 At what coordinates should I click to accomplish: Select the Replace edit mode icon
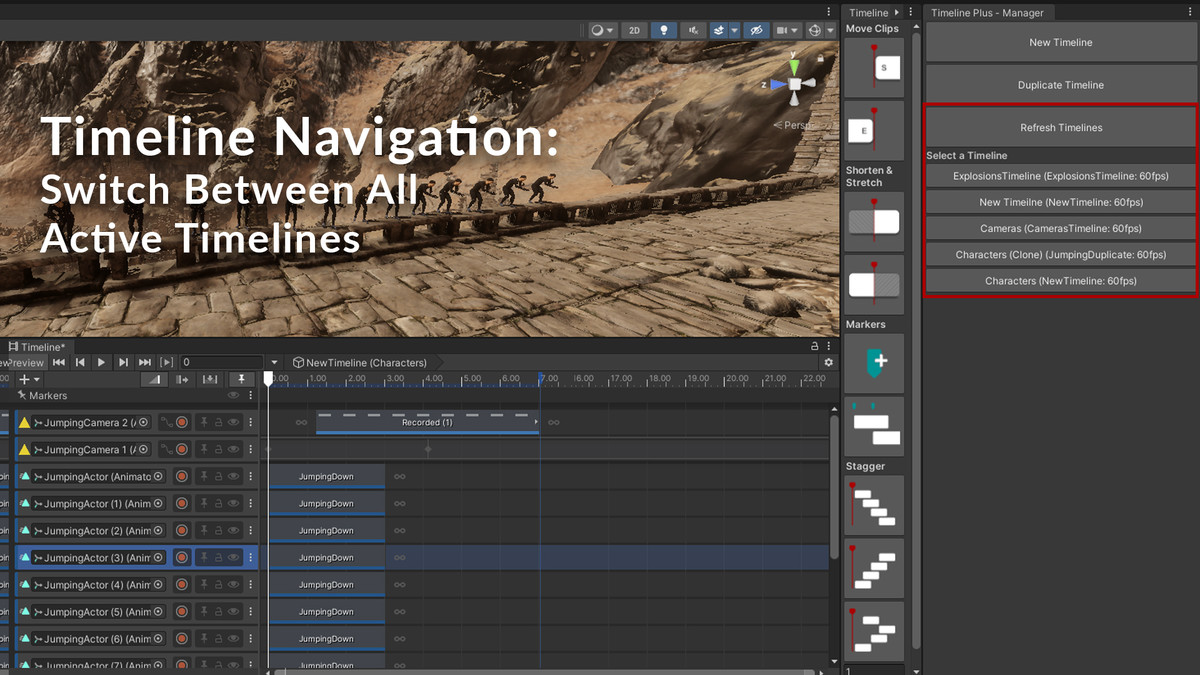click(210, 379)
